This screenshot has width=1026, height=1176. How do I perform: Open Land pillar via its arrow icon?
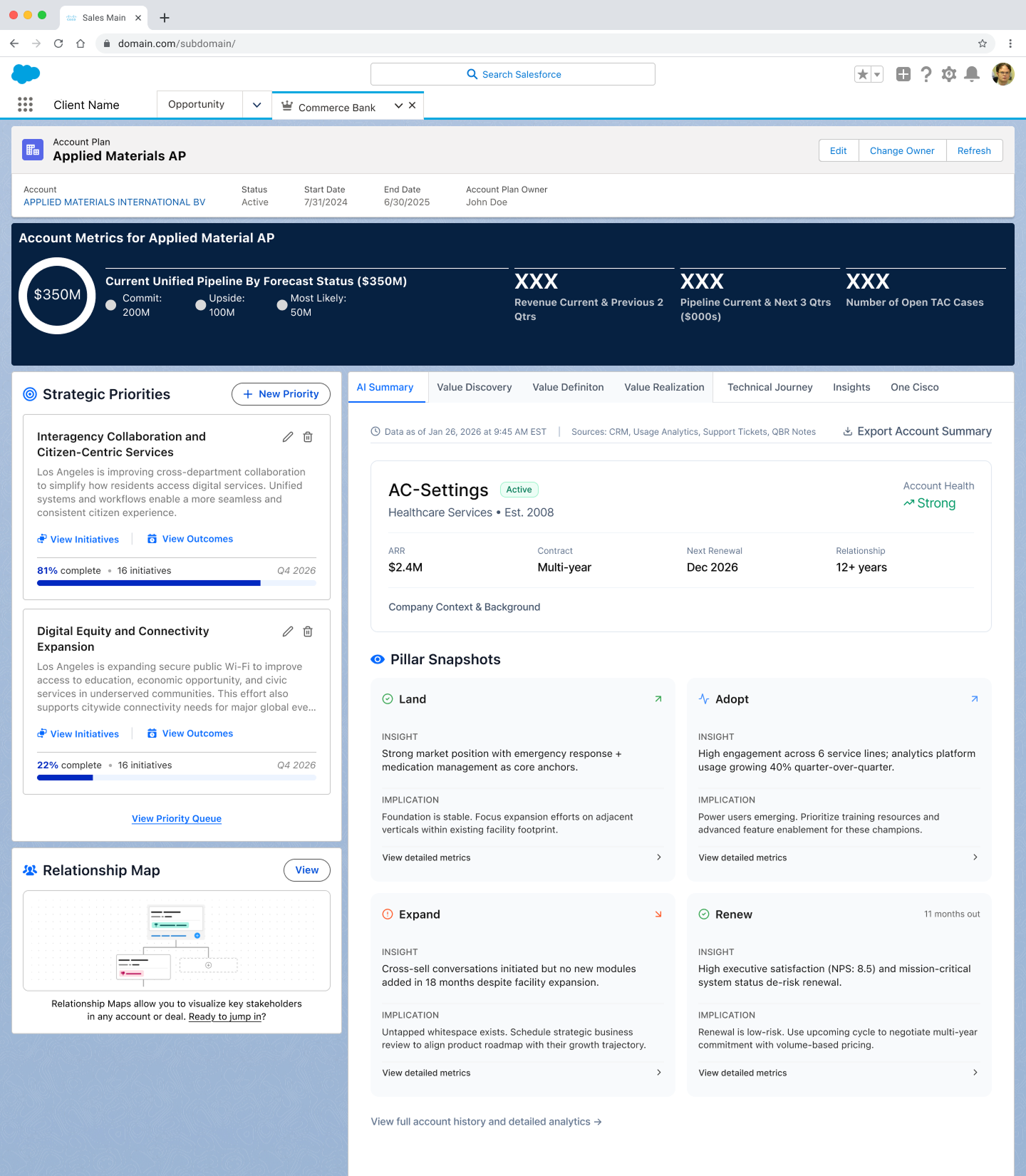tap(658, 699)
